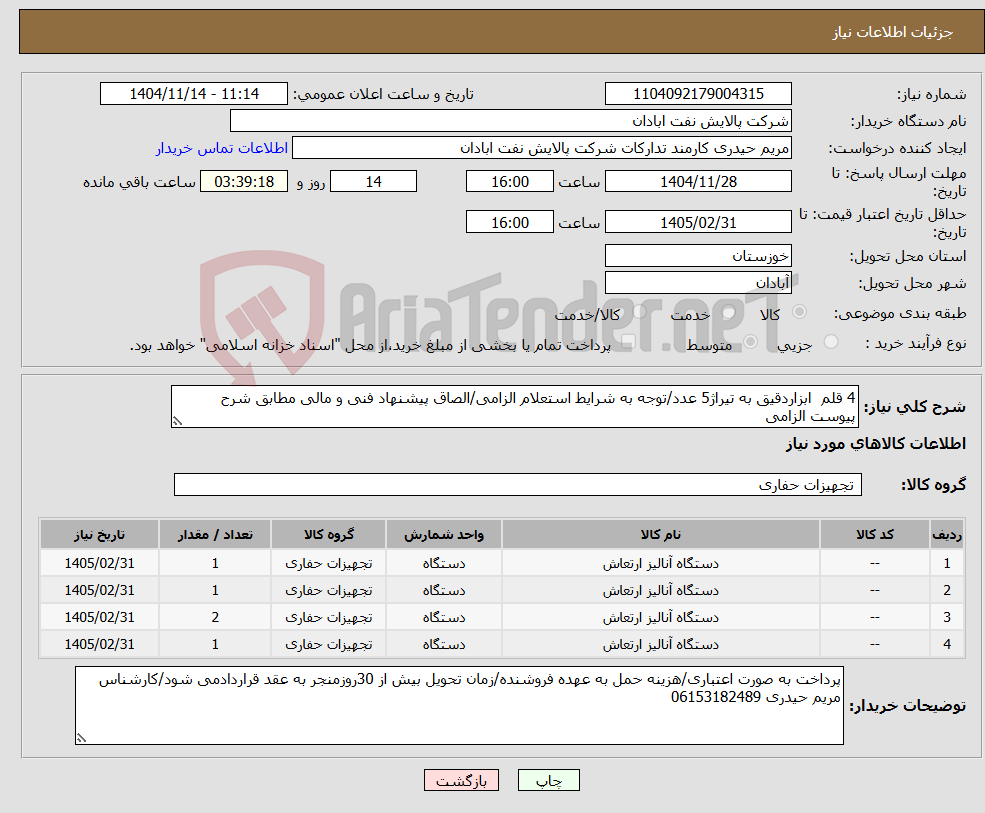Click the ردیف column header
This screenshot has height=813, width=985.
pyautogui.click(x=947, y=535)
